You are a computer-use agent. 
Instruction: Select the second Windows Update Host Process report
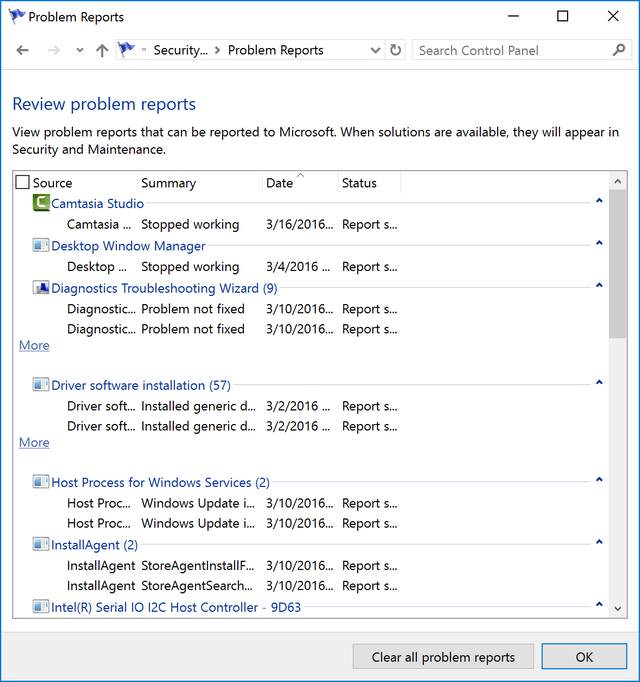coord(232,523)
